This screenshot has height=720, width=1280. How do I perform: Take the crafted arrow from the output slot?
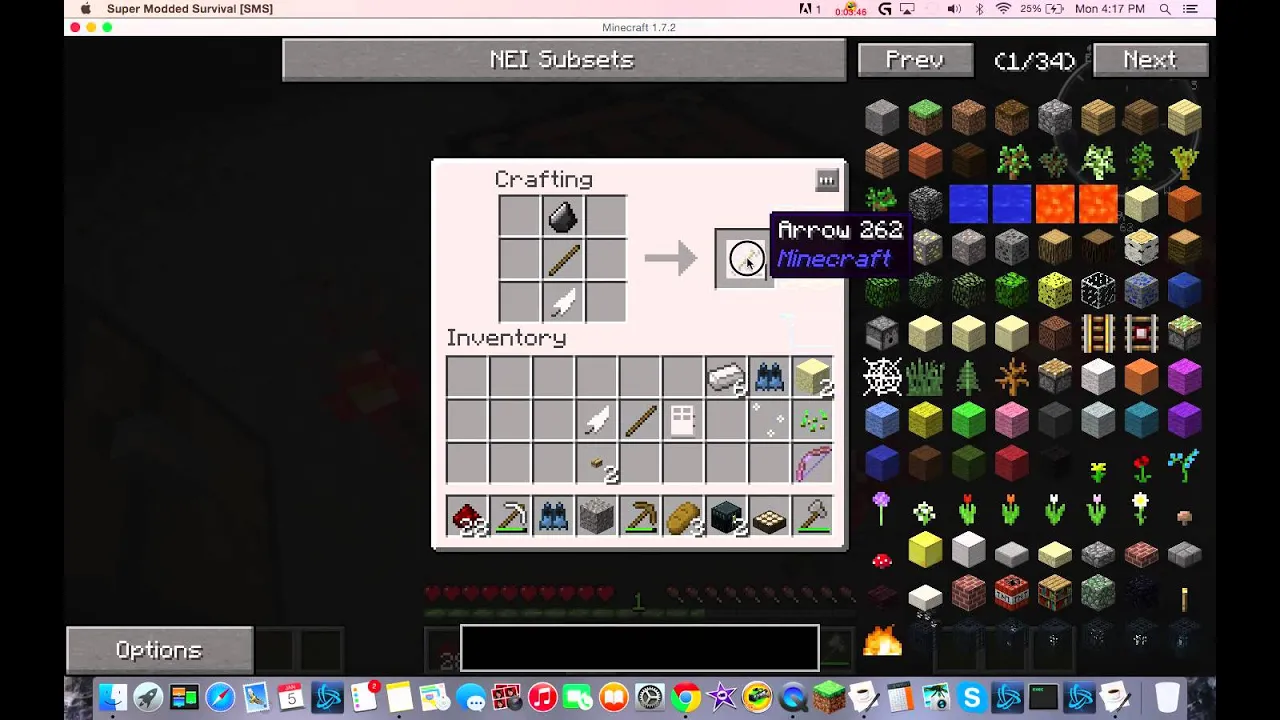[746, 259]
